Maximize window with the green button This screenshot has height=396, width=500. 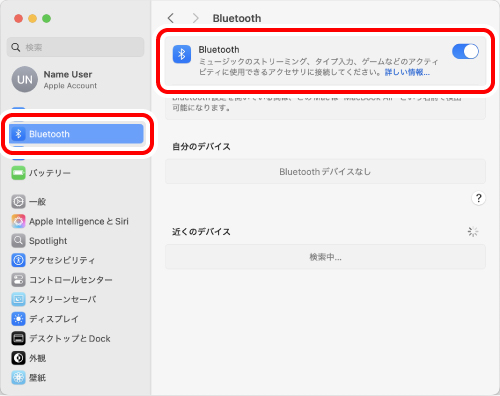click(46, 19)
